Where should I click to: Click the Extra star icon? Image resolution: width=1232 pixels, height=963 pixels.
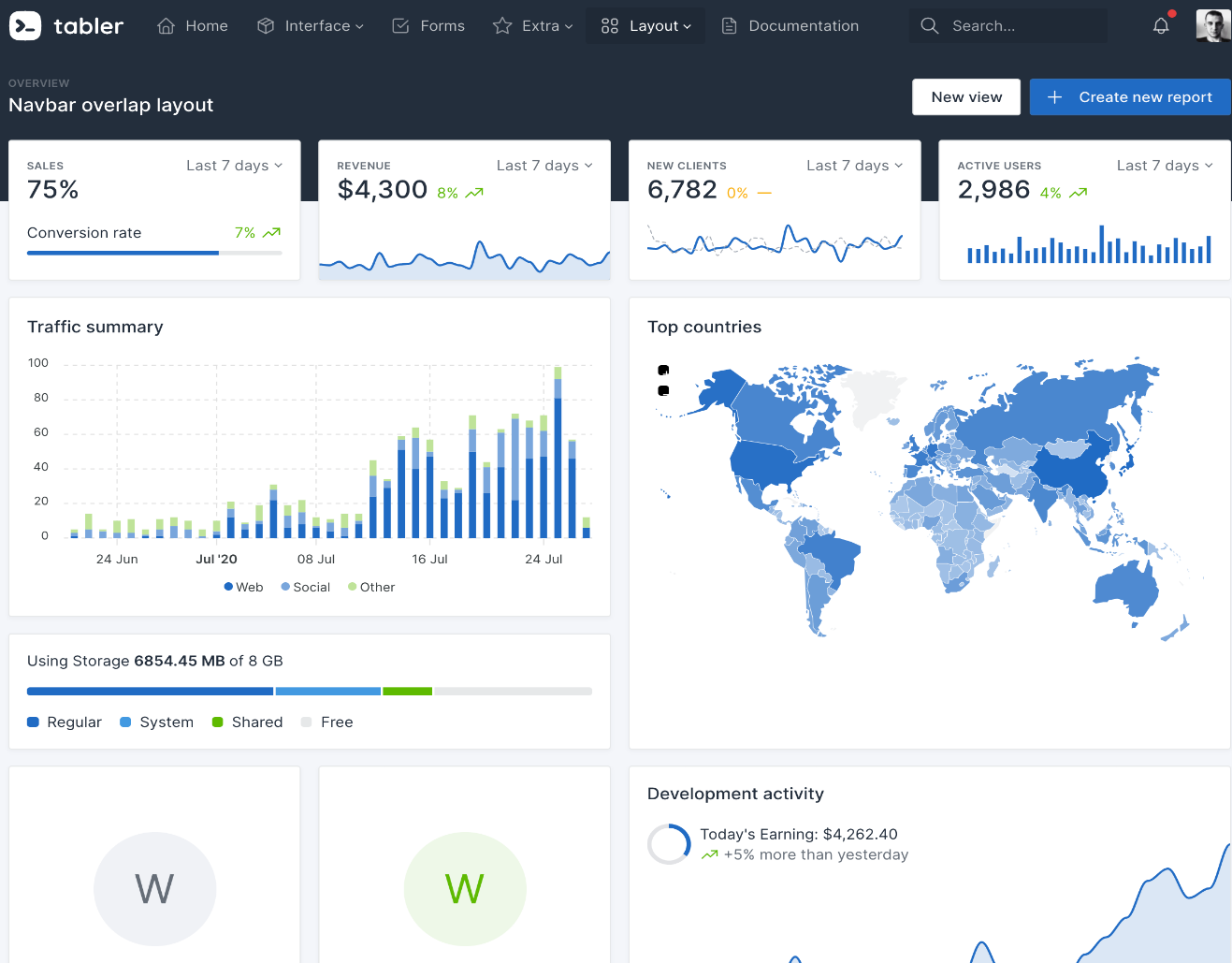click(502, 26)
